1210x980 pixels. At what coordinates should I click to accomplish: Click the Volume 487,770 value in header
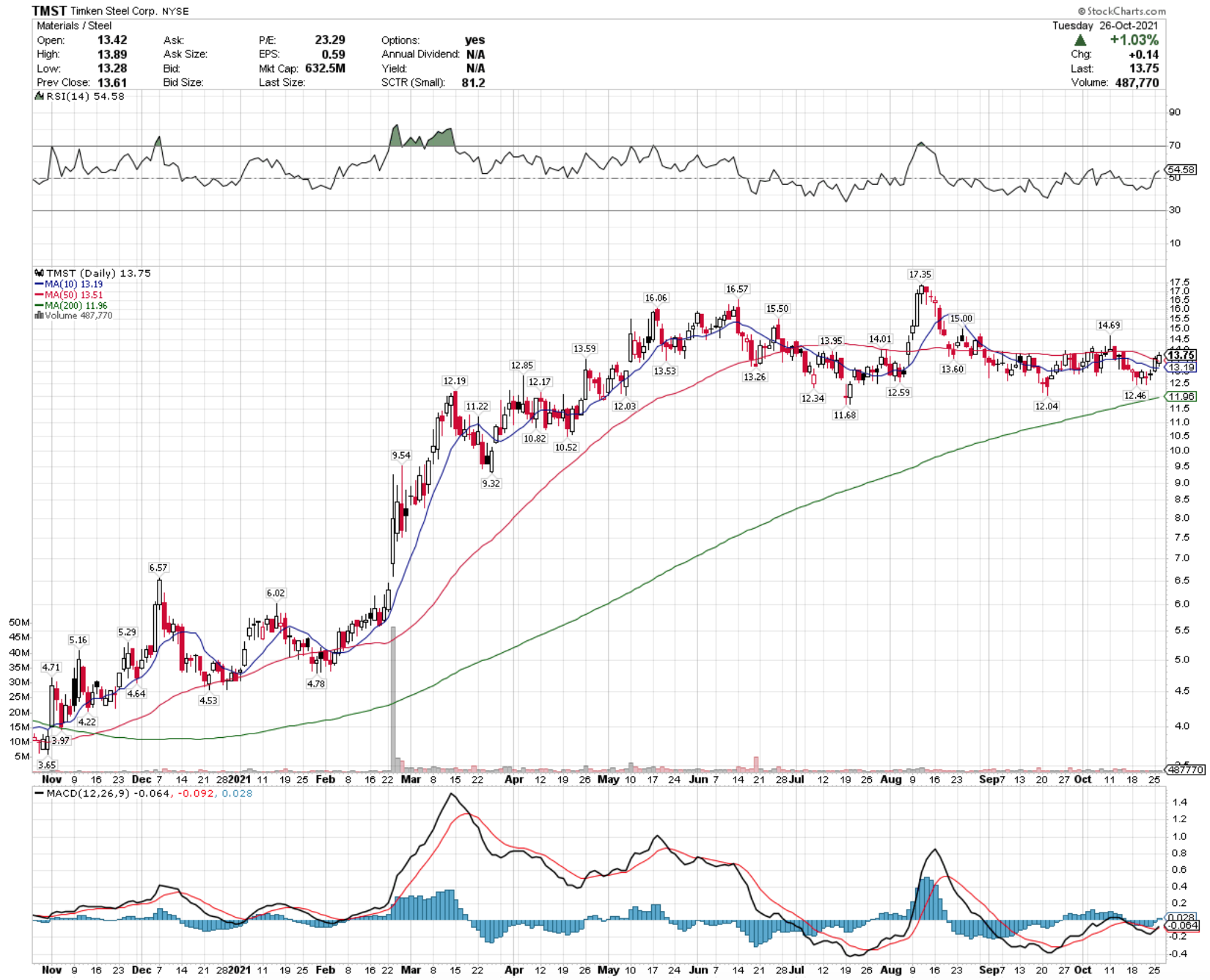1137,83
